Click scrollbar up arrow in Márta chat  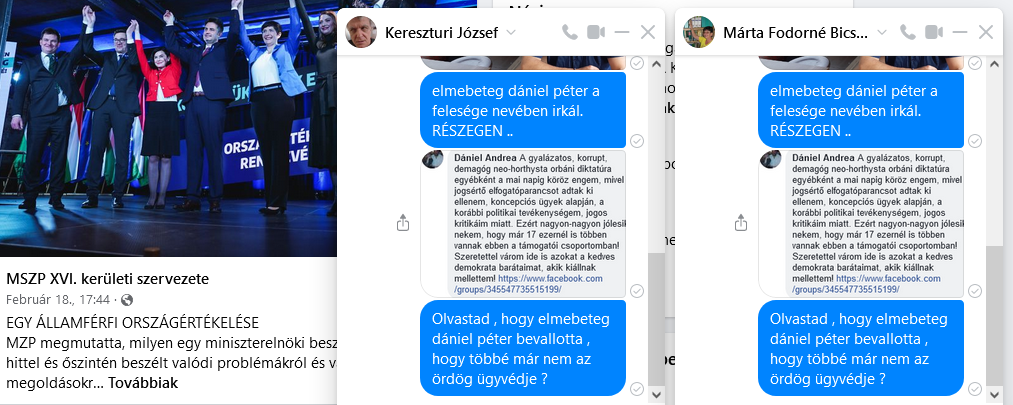(994, 64)
